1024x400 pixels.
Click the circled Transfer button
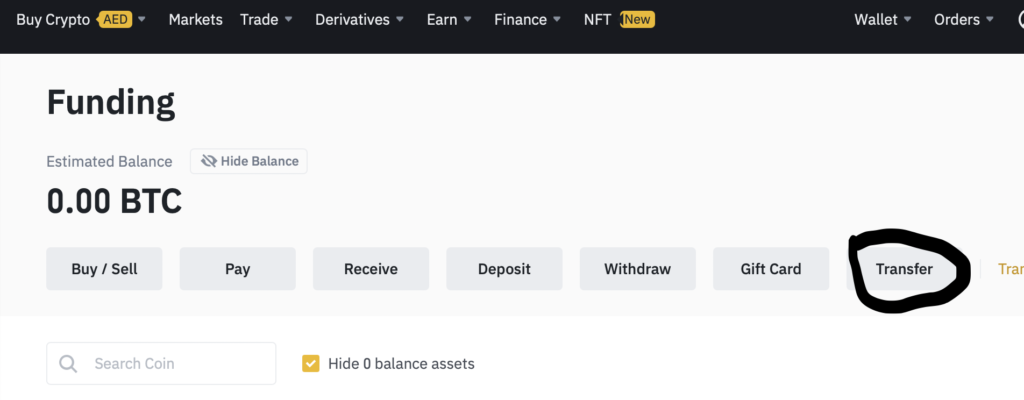904,269
